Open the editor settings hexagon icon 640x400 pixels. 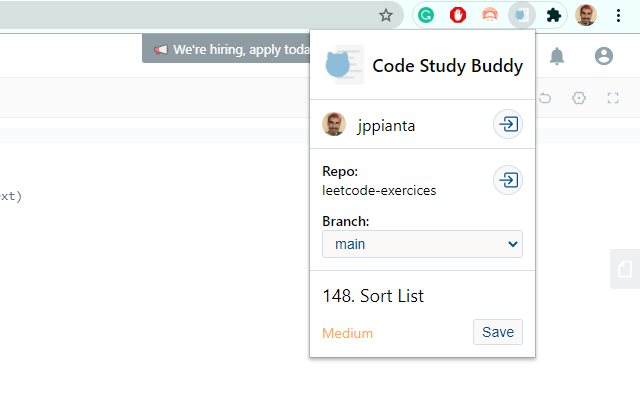pyautogui.click(x=579, y=98)
